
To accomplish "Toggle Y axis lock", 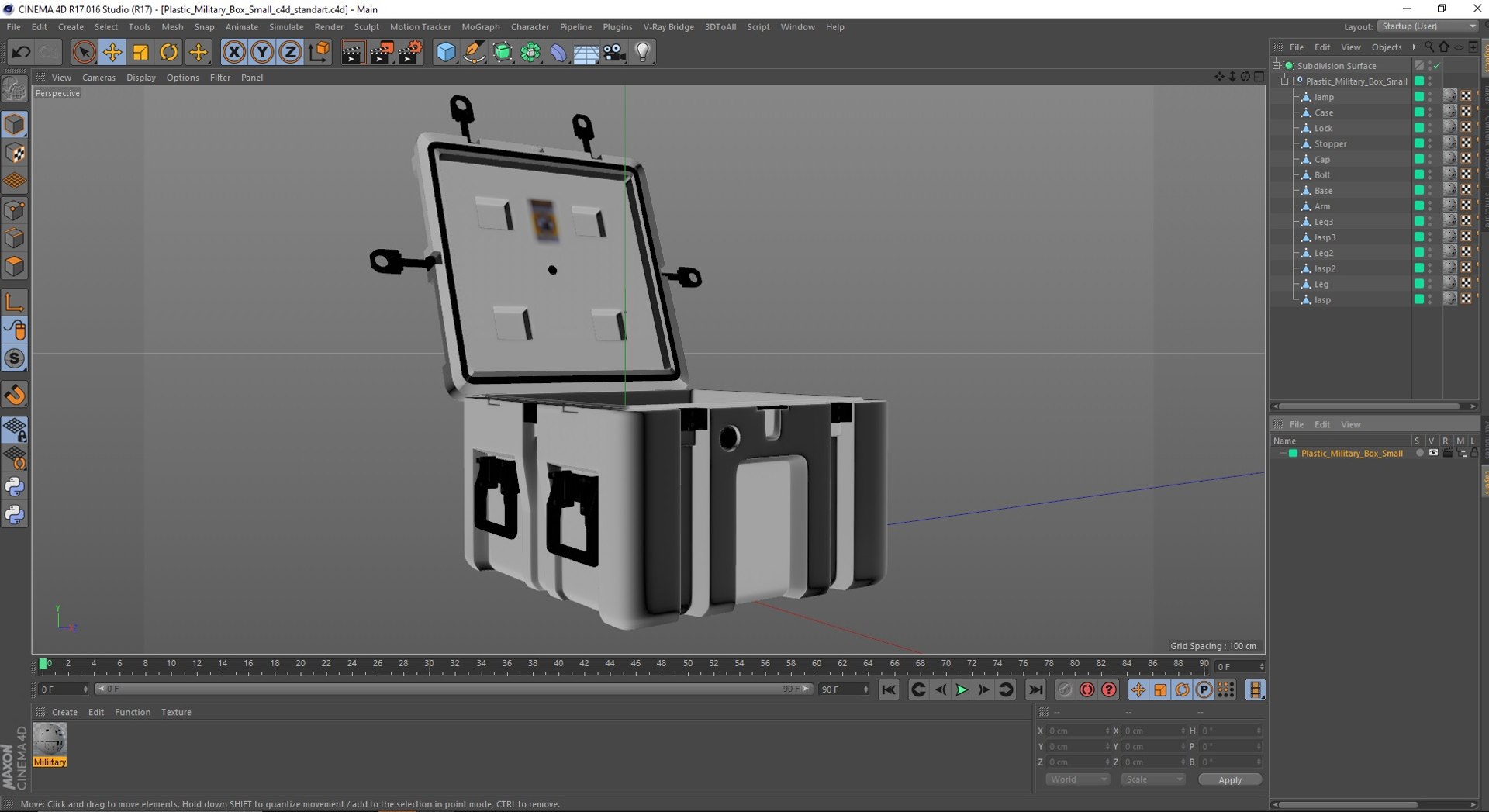I will pos(262,52).
